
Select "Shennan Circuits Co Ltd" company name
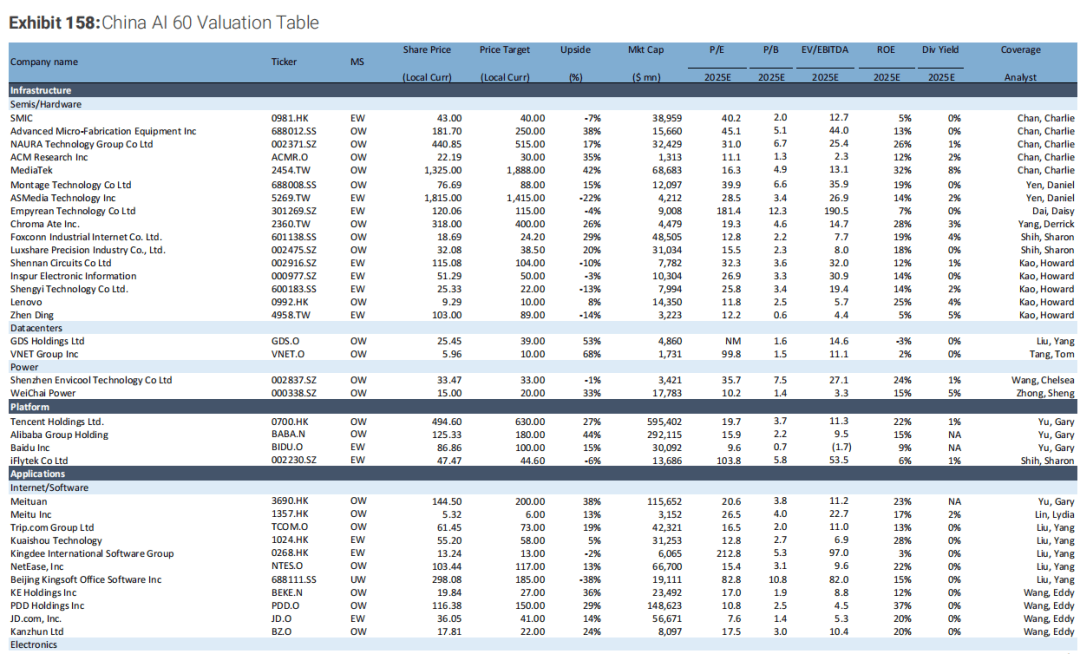[61, 263]
